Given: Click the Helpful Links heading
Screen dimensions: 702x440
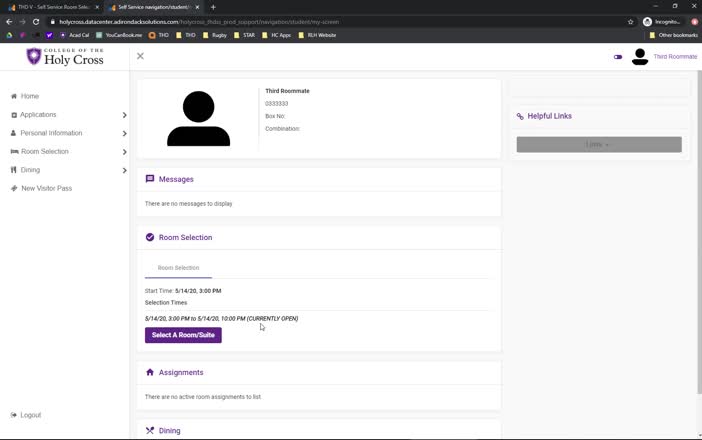Looking at the screenshot, I should click(x=549, y=116).
